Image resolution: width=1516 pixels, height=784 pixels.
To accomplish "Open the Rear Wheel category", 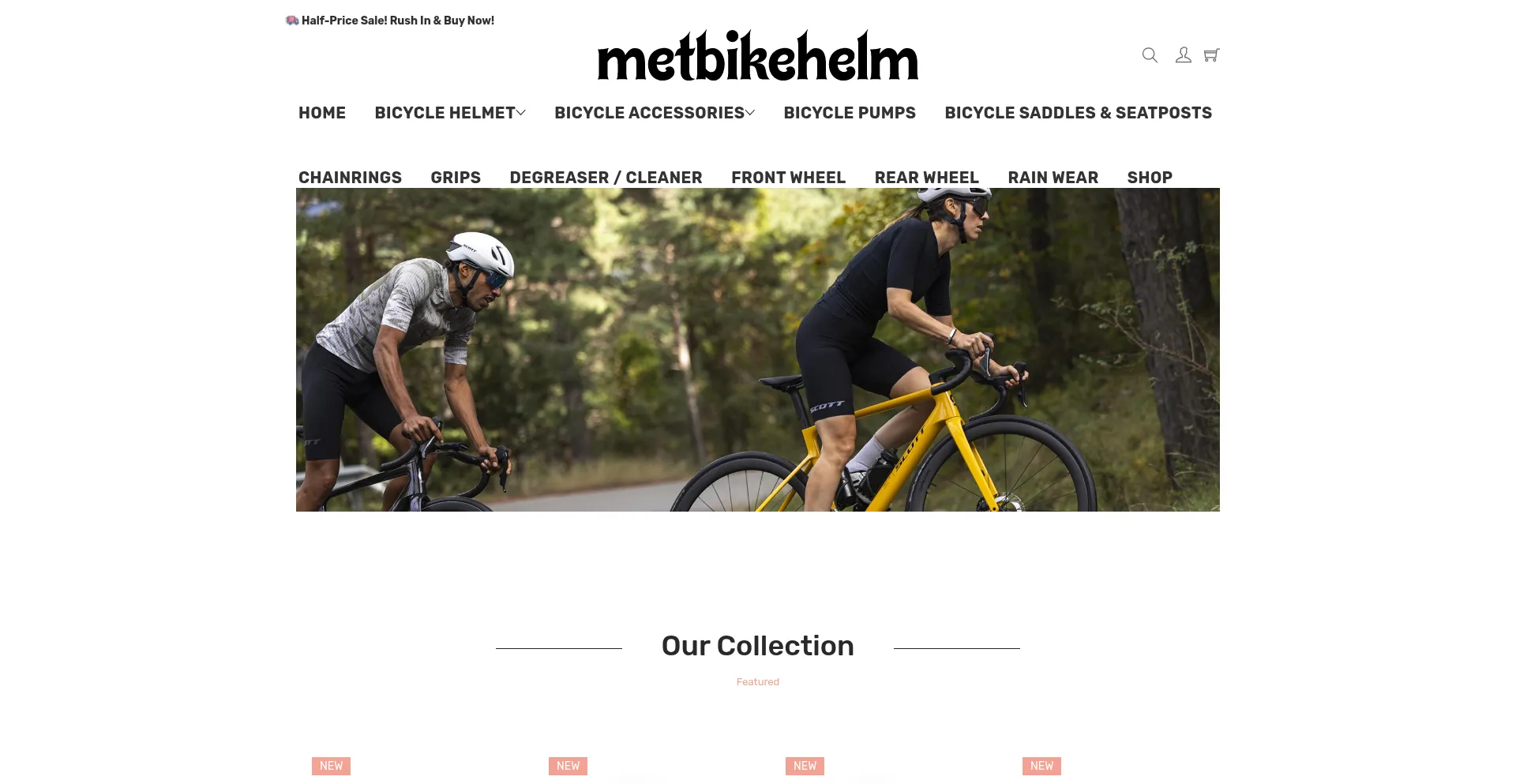I will 926,178.
